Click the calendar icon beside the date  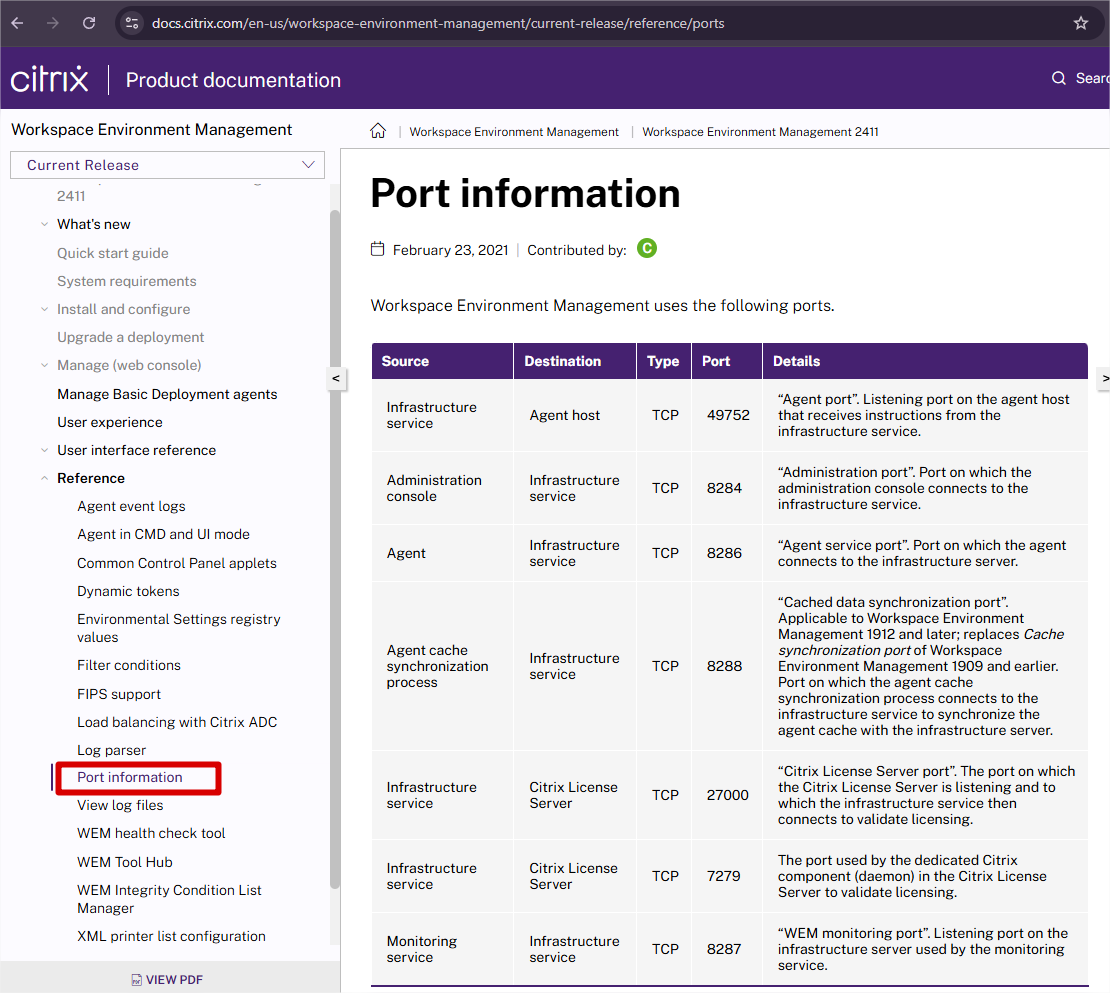pyautogui.click(x=377, y=249)
